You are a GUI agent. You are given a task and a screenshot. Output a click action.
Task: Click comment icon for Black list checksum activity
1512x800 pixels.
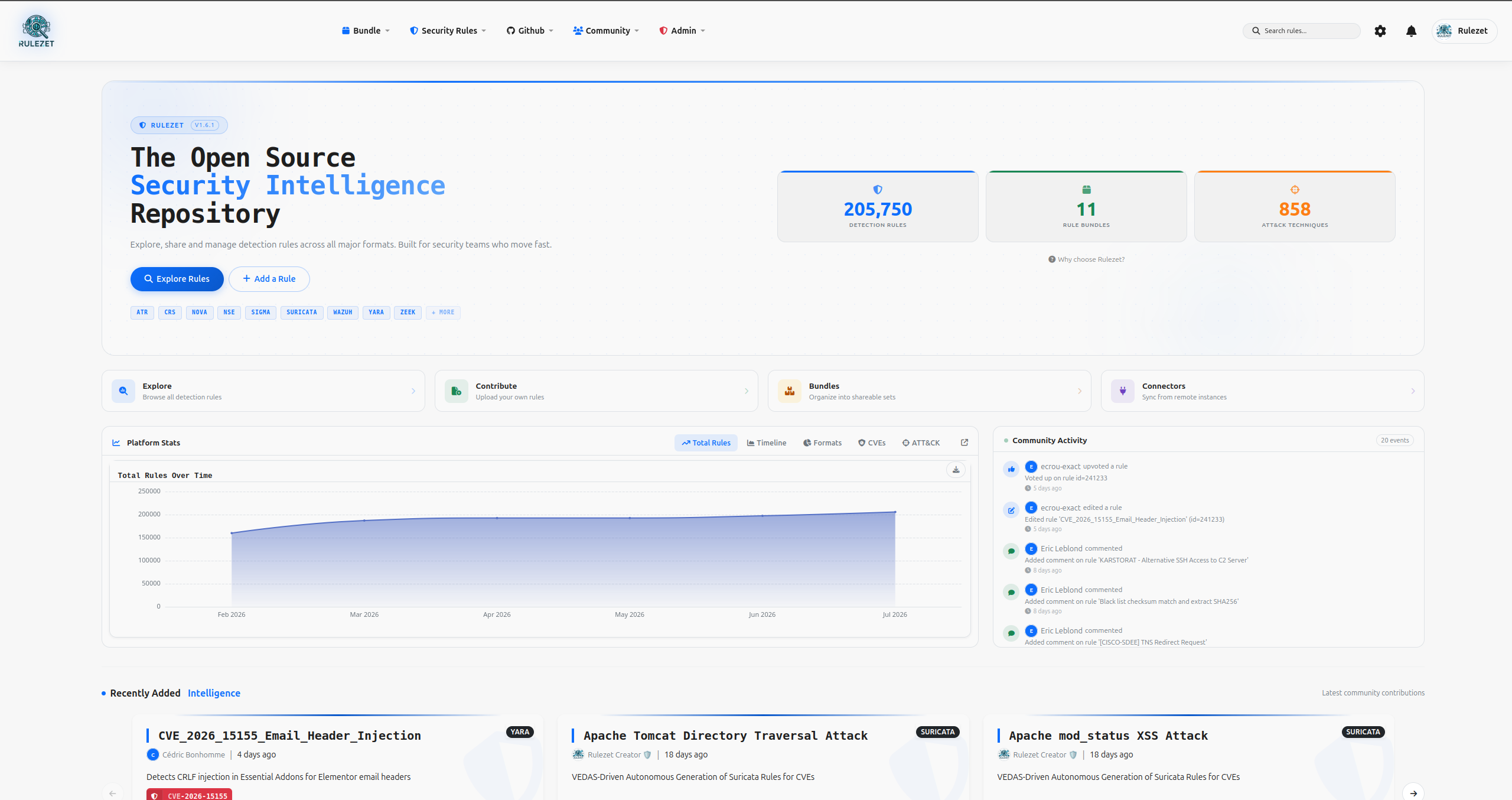pos(1011,593)
